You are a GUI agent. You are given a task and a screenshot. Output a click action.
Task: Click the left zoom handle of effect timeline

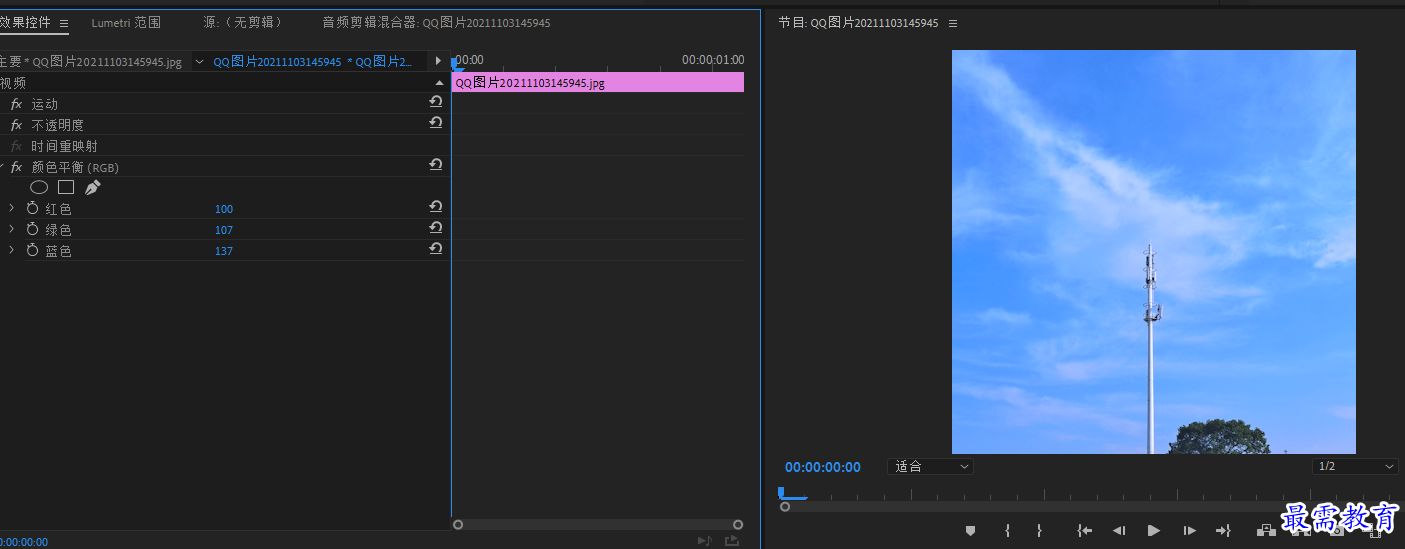coord(458,524)
